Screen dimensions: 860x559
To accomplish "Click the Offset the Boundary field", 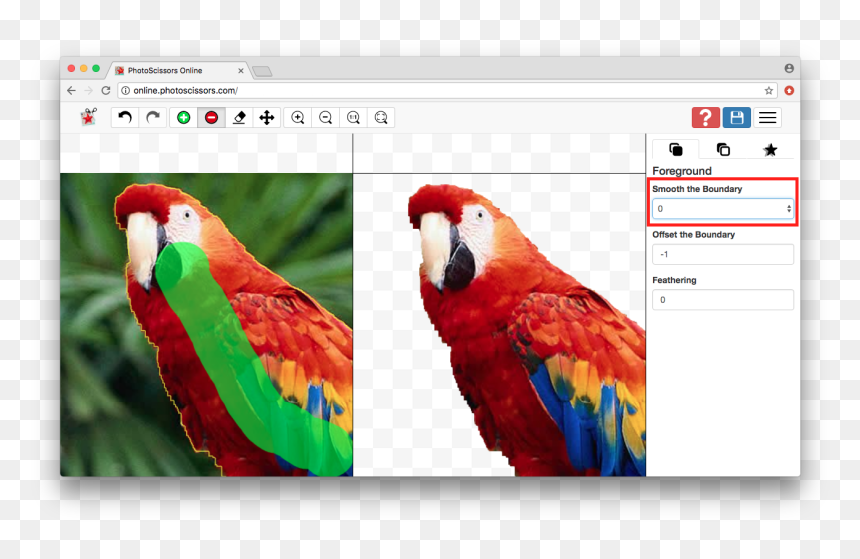I will coord(723,254).
